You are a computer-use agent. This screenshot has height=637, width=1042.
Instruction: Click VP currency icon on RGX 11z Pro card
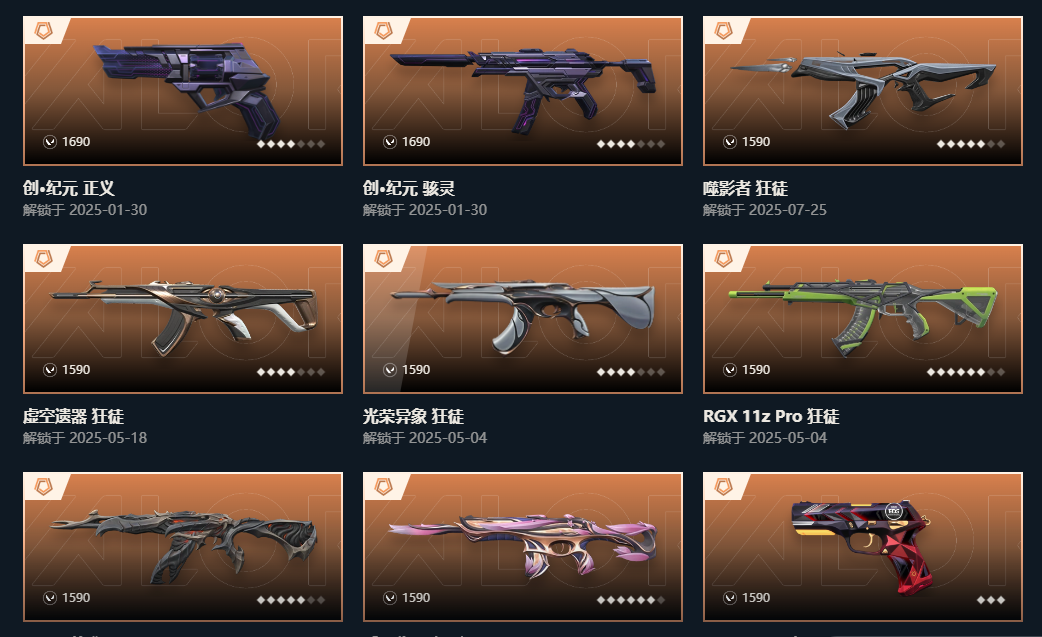pyautogui.click(x=730, y=370)
